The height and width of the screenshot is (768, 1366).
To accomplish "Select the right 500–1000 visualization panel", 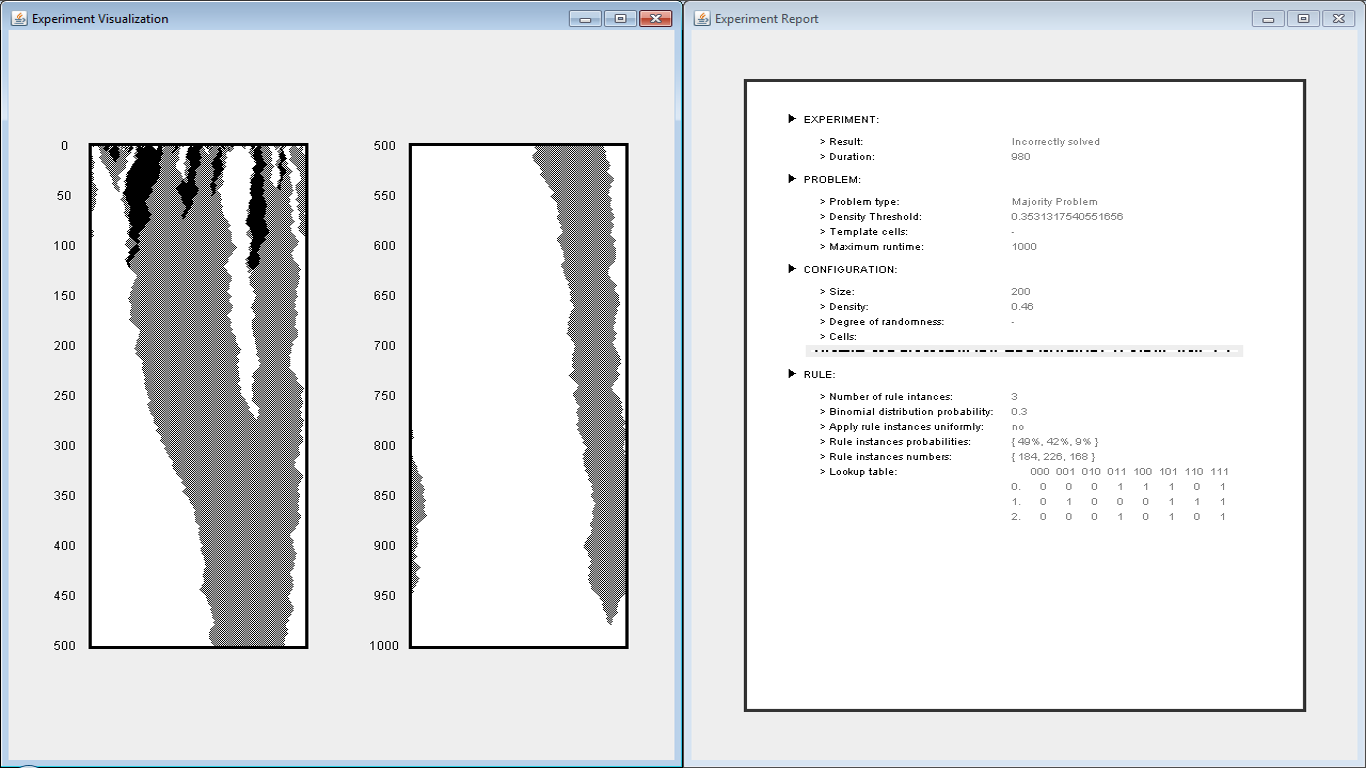I will click(518, 396).
